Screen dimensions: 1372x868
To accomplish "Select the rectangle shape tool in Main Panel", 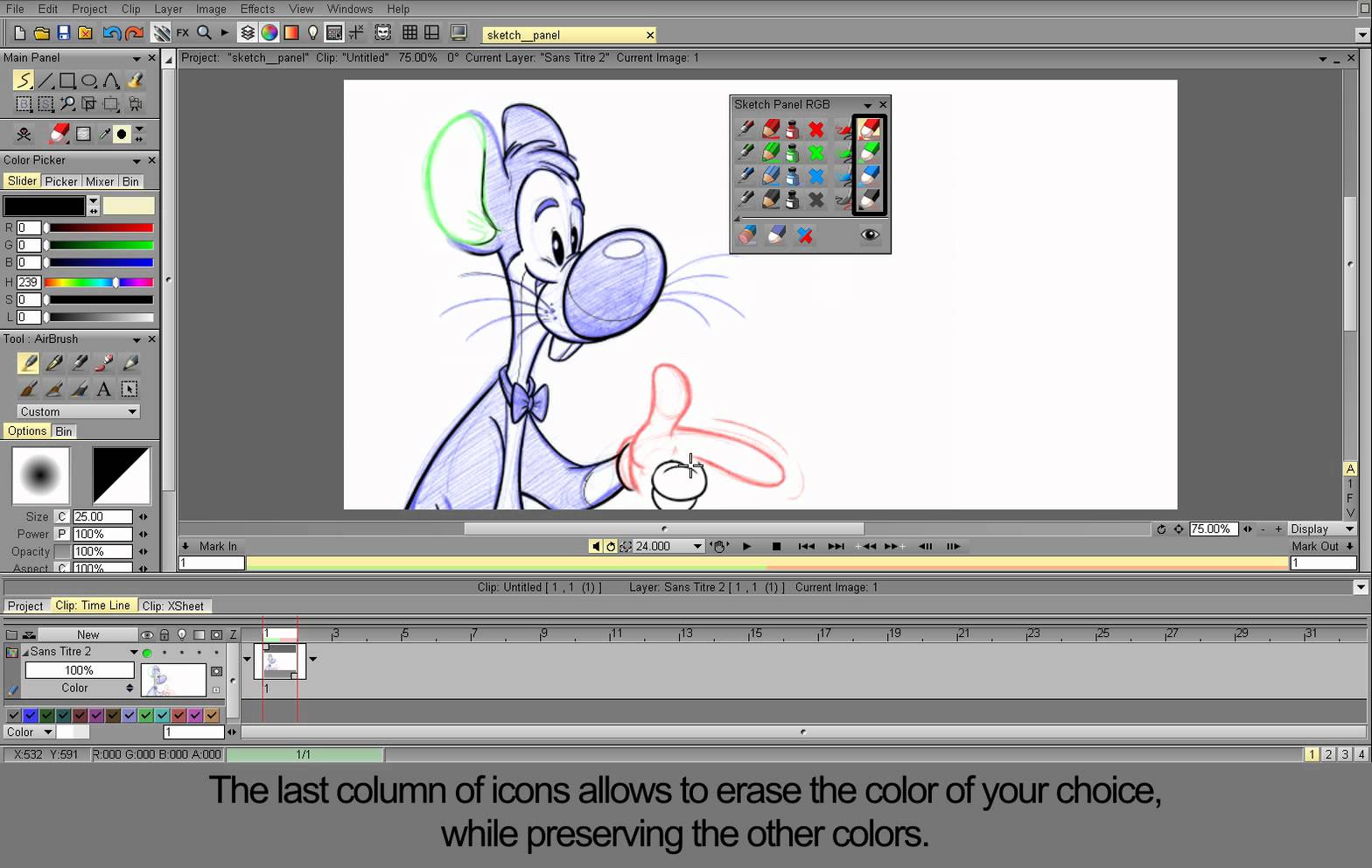I will pos(67,80).
